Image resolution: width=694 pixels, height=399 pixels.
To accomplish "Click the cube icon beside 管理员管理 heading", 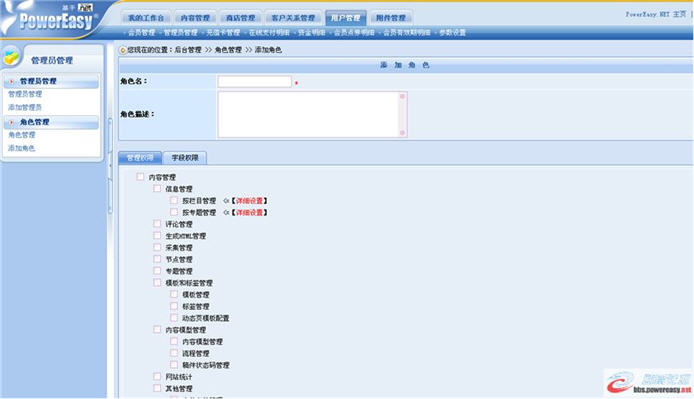I will point(12,57).
